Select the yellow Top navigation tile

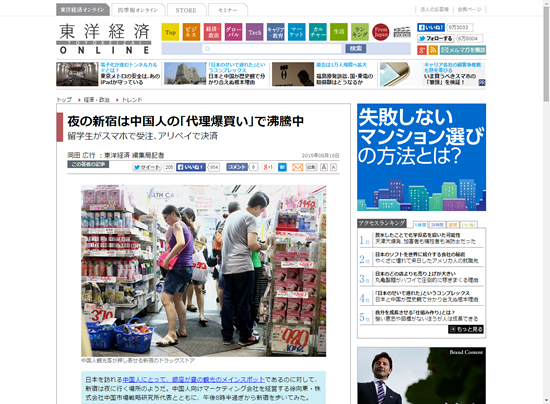170,32
